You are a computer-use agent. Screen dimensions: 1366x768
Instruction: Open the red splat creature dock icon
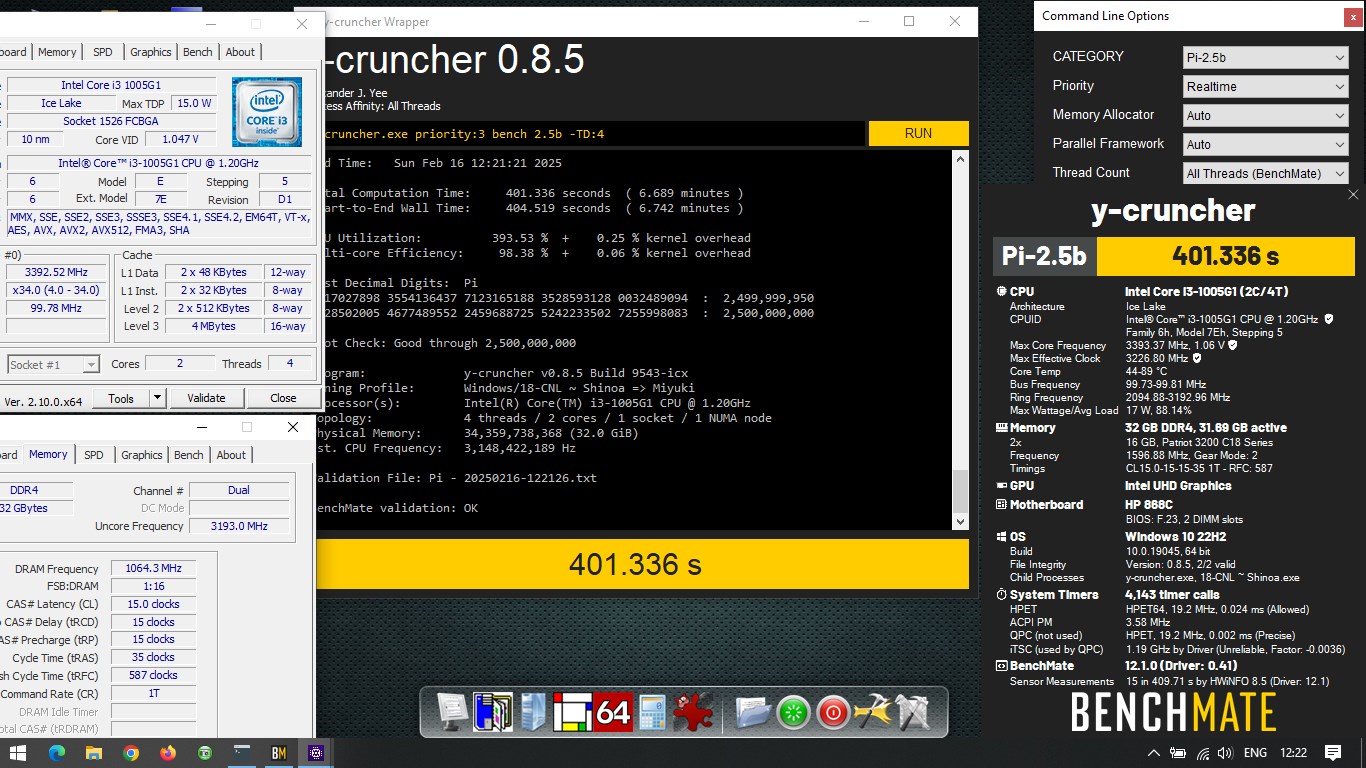pyautogui.click(x=692, y=713)
